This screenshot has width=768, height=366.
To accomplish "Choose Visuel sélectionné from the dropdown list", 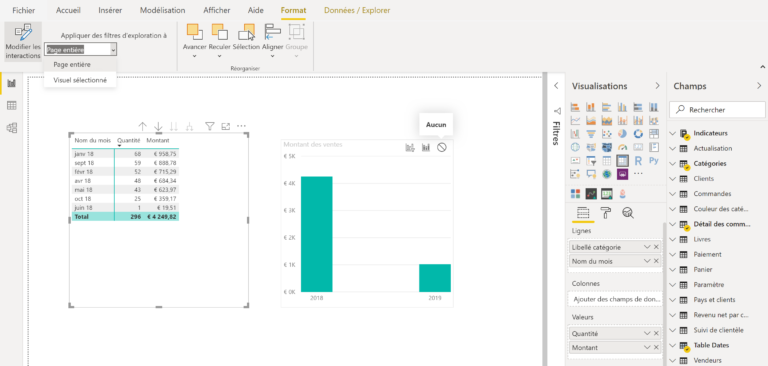I will tap(80, 80).
